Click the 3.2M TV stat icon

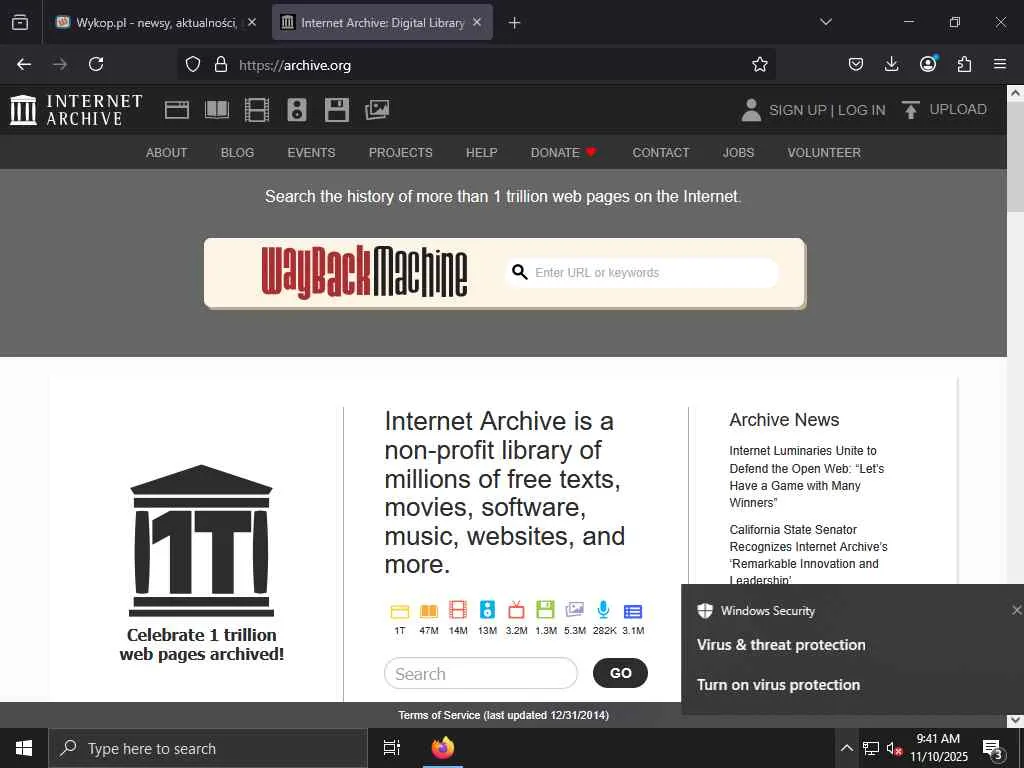[516, 610]
